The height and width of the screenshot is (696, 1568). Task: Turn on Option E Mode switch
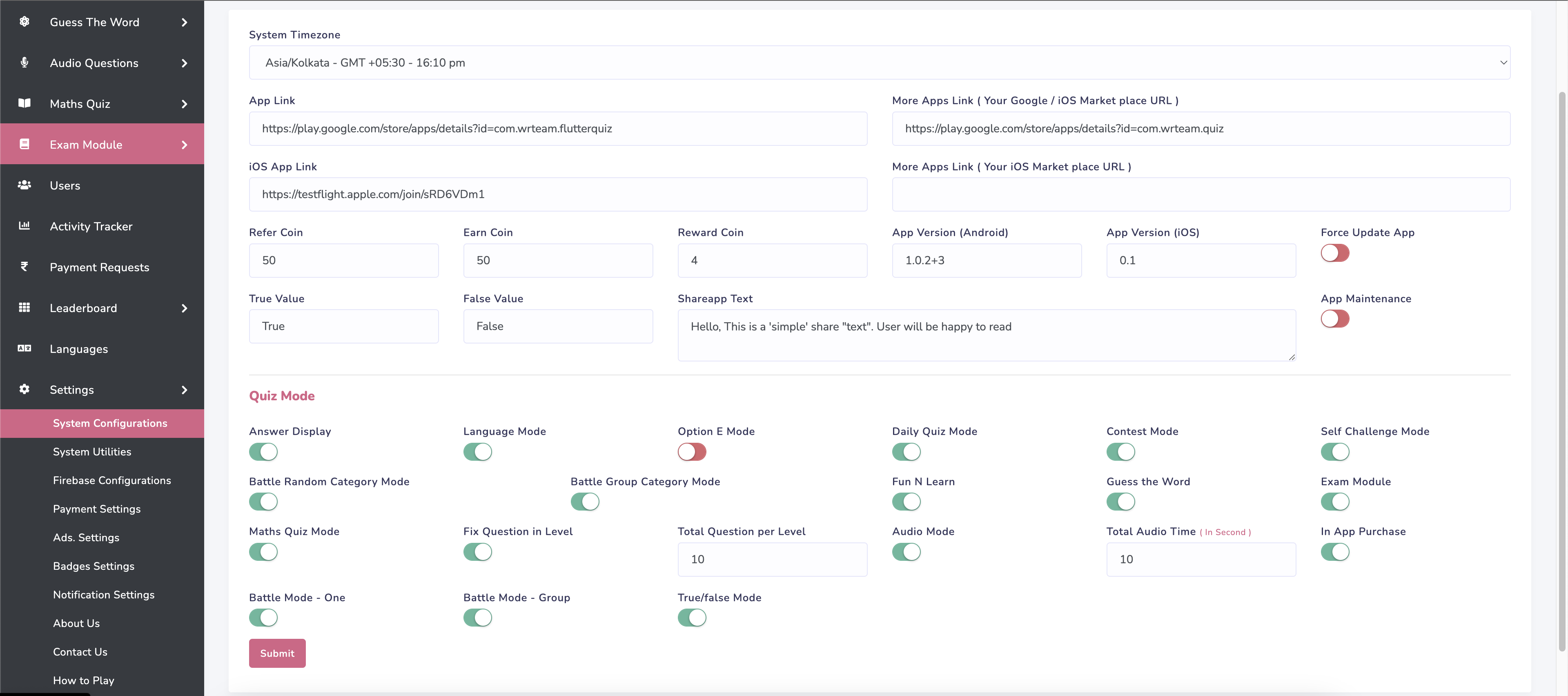pyautogui.click(x=691, y=452)
